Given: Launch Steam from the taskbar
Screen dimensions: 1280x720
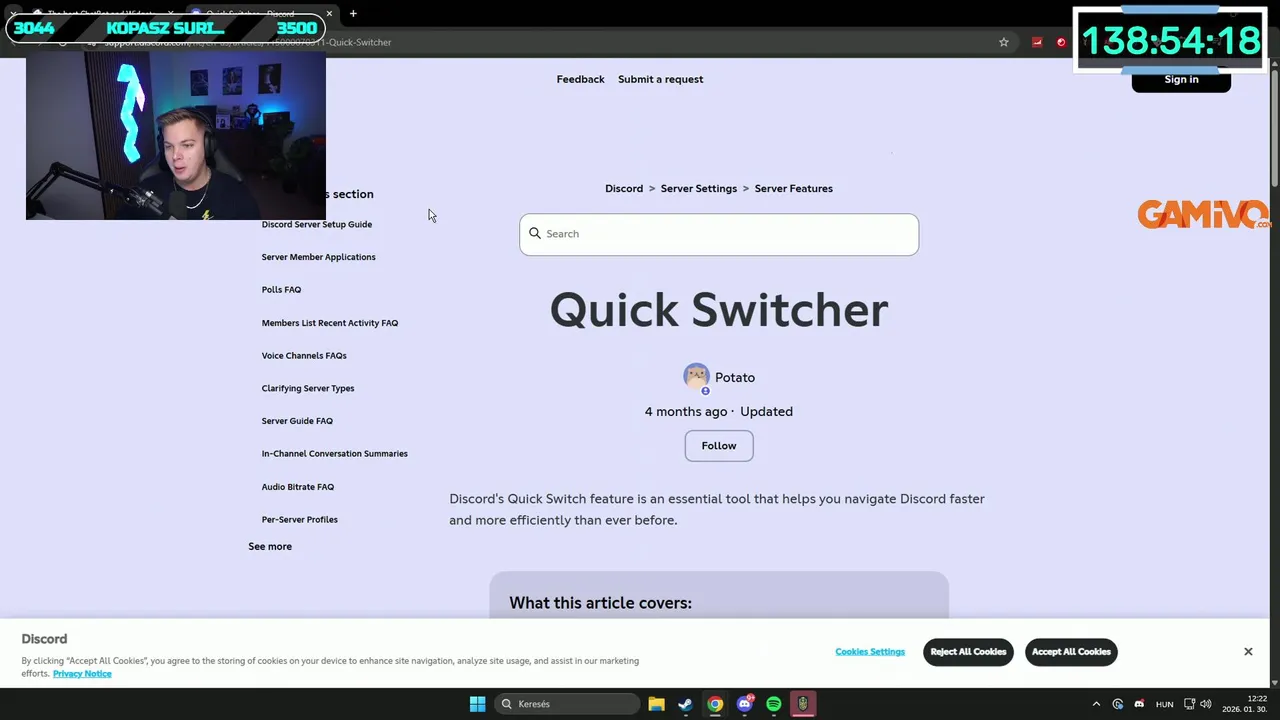Looking at the screenshot, I should (685, 704).
